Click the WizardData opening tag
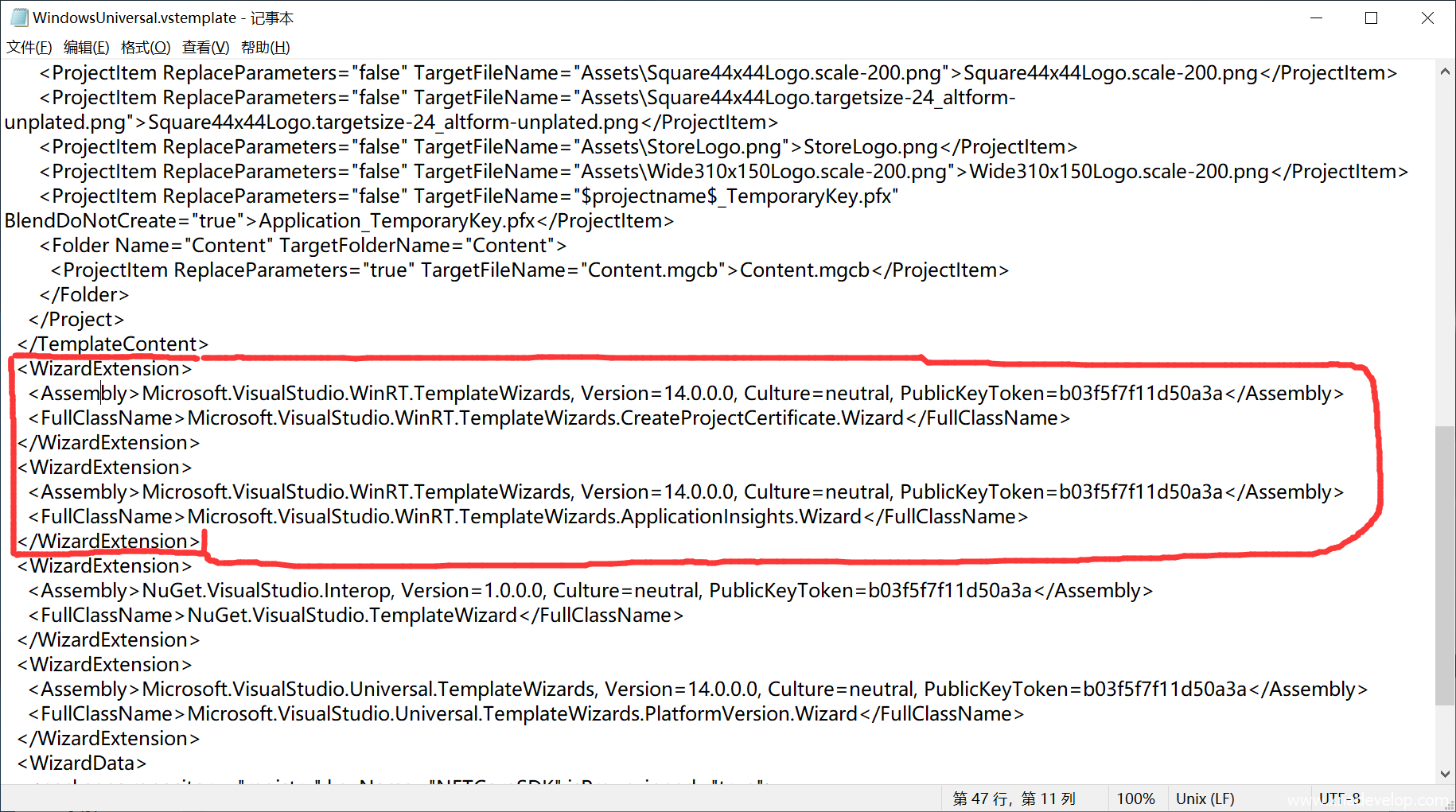This screenshot has height=812, width=1456. (82, 763)
